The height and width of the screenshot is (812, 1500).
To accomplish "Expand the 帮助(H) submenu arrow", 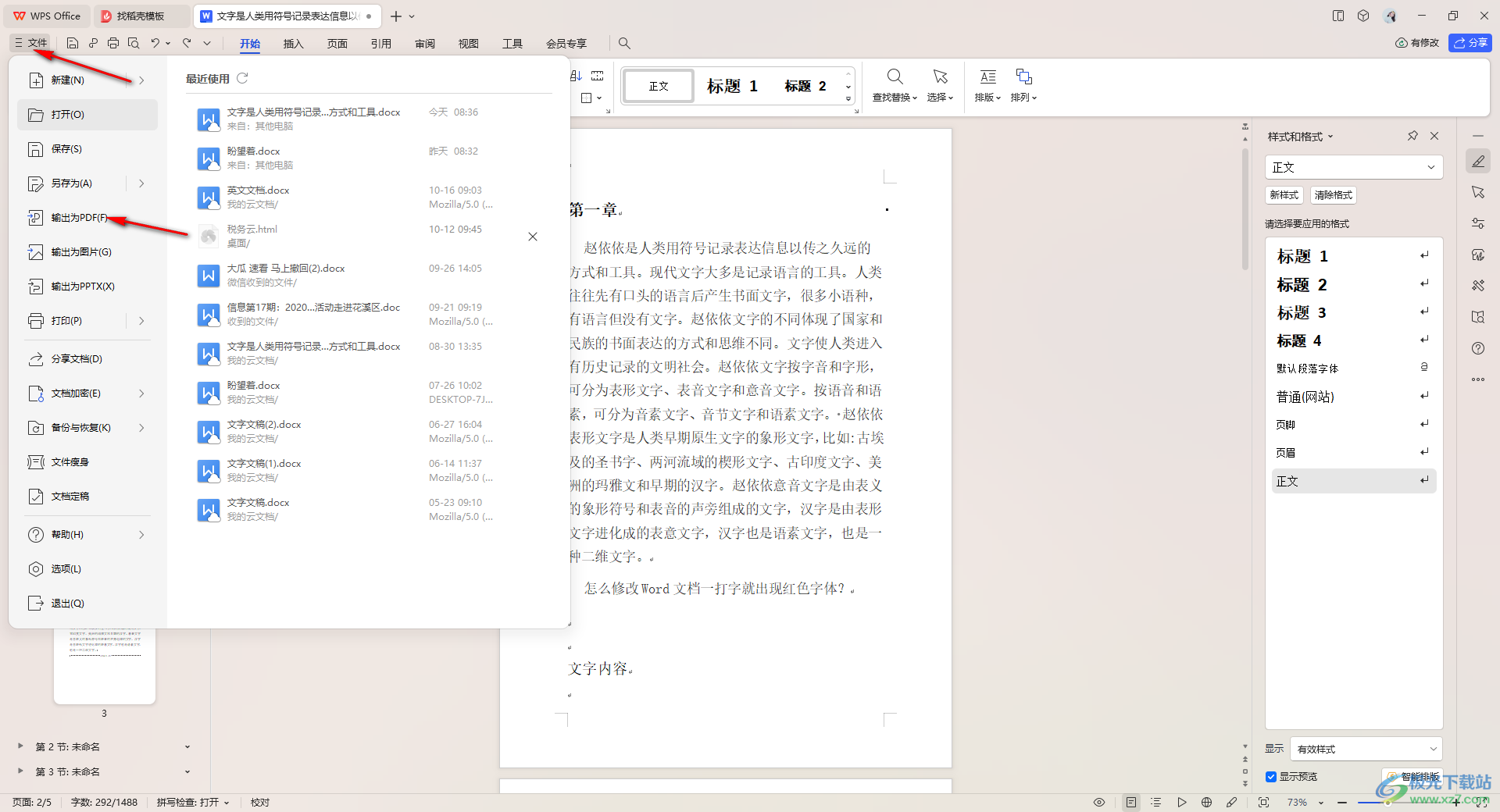I will 141,535.
